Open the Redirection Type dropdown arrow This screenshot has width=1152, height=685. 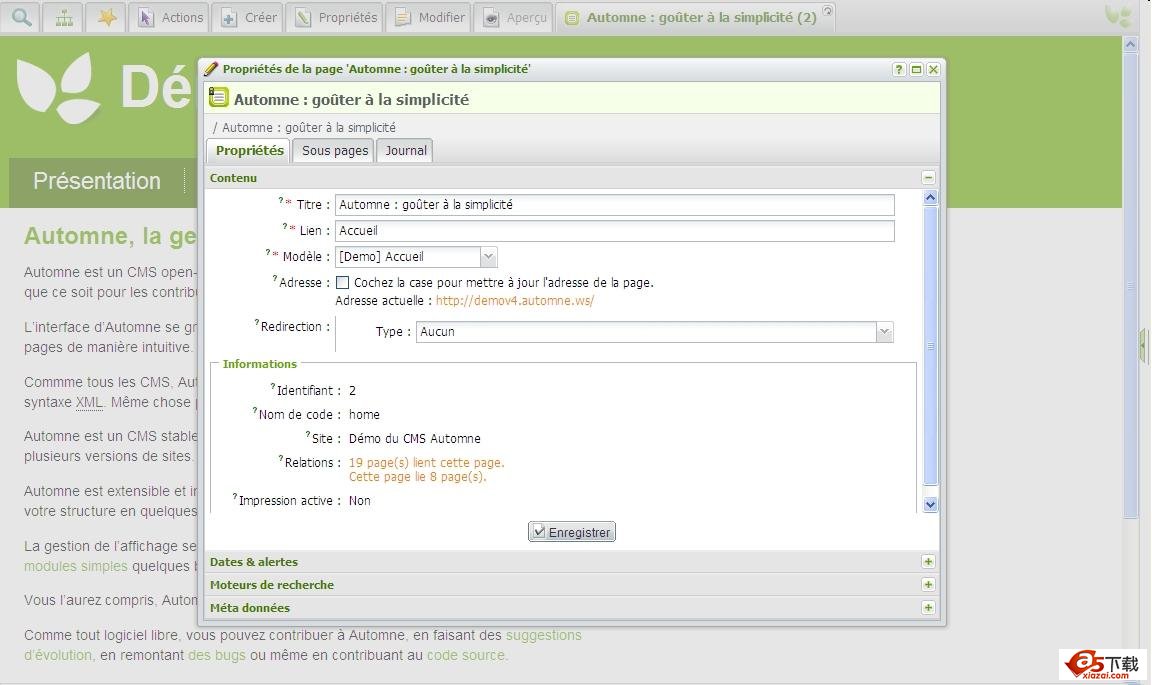click(885, 332)
